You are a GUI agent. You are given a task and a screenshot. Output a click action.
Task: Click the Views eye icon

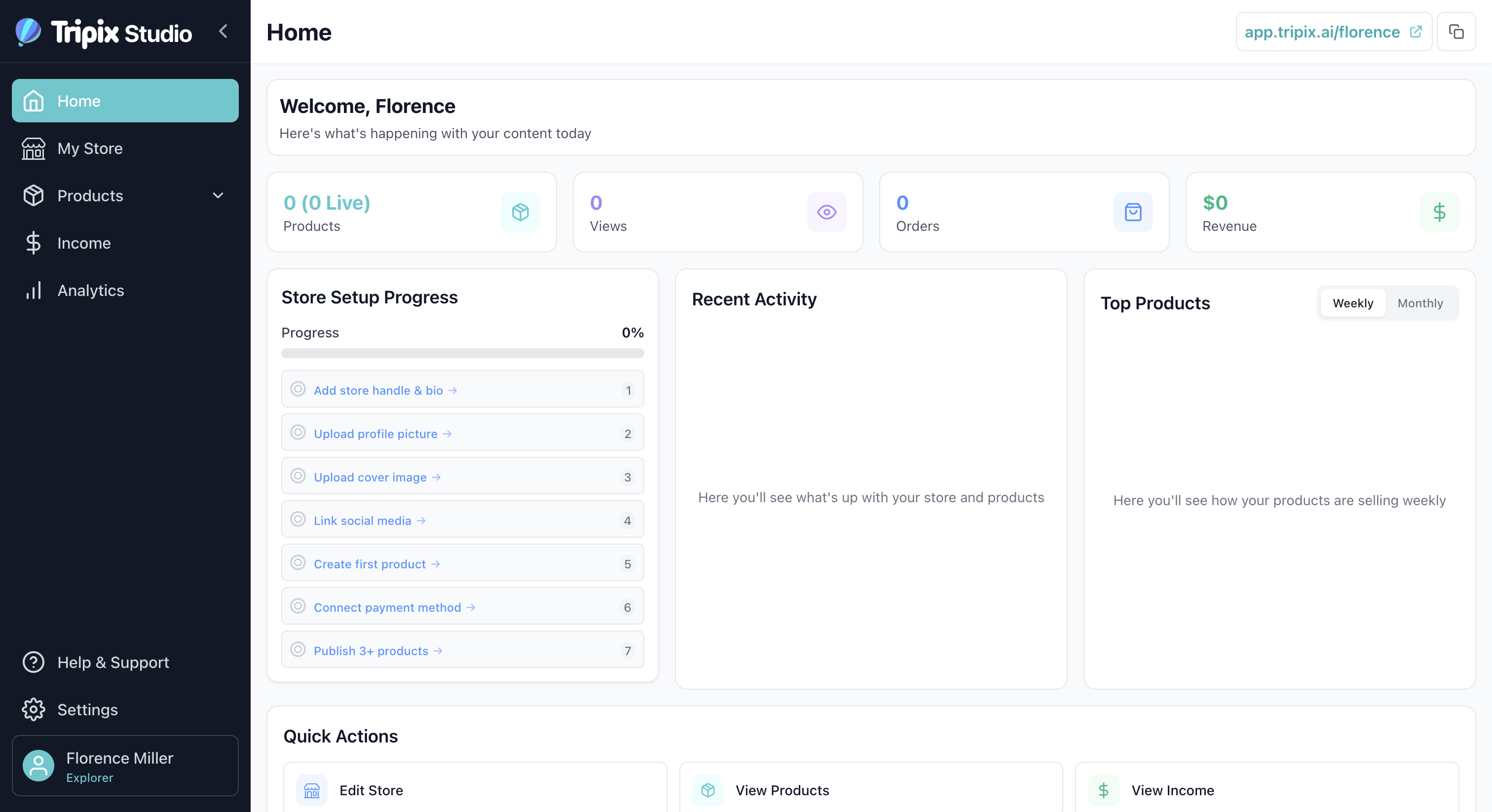point(826,213)
